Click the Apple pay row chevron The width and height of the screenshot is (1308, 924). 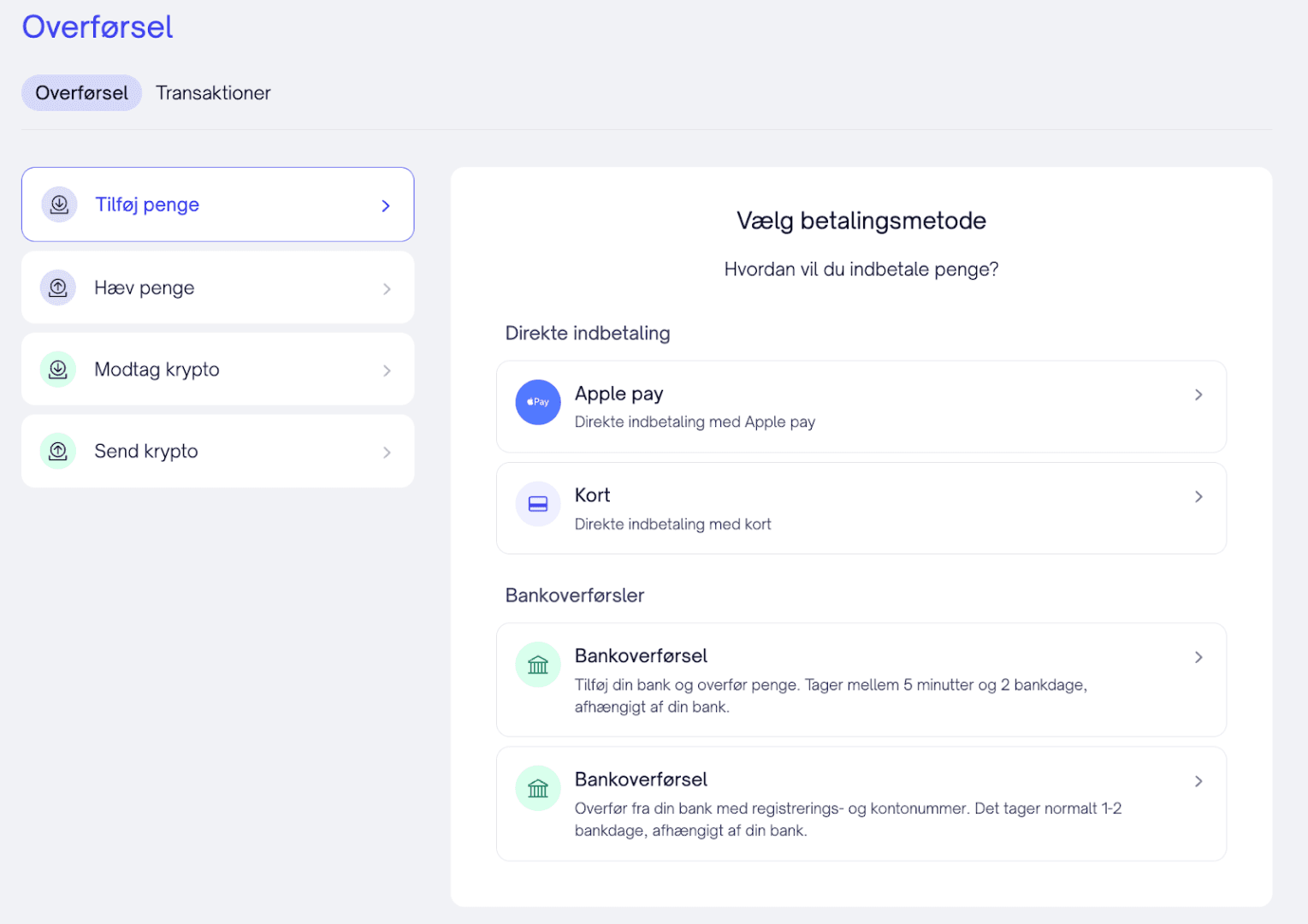click(1198, 394)
